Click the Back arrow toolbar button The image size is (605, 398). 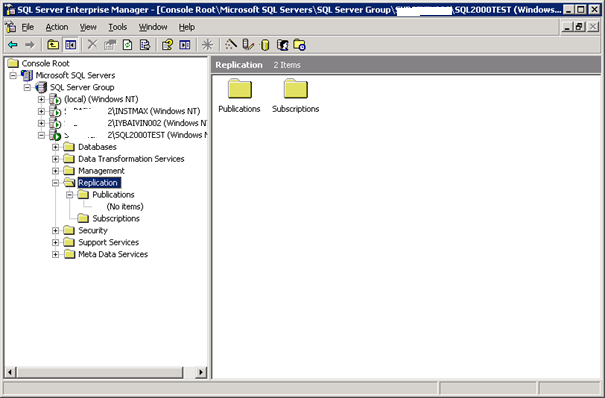[13, 45]
